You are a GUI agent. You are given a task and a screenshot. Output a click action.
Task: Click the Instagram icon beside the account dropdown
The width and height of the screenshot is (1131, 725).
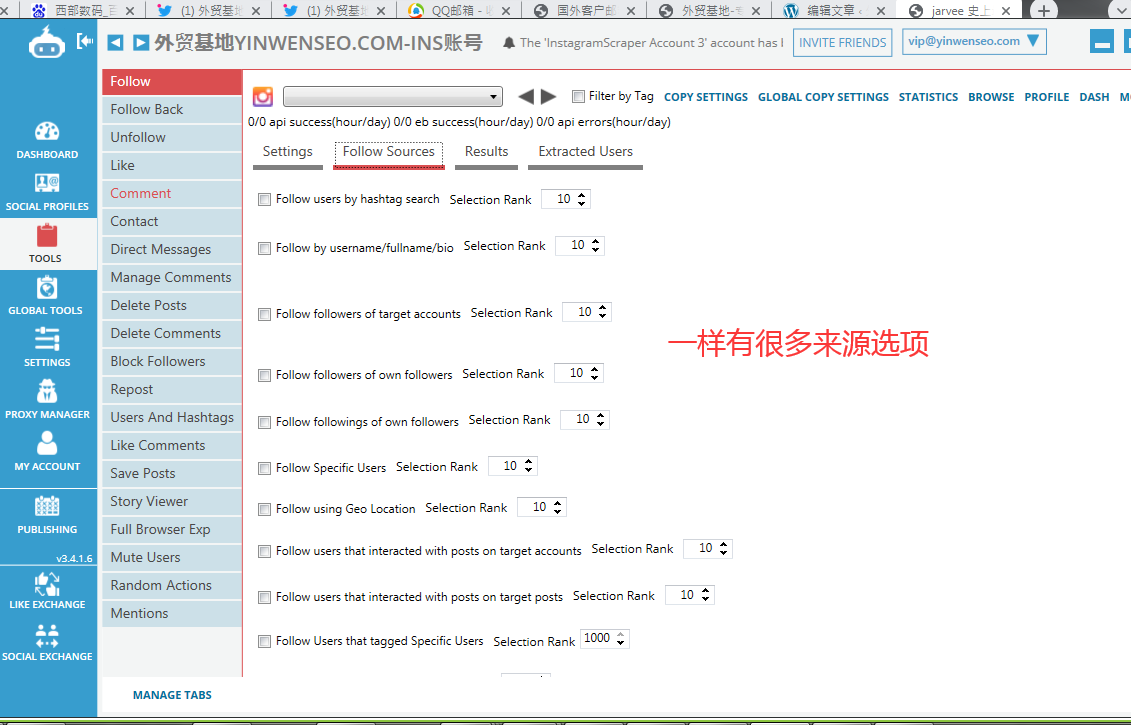[262, 96]
